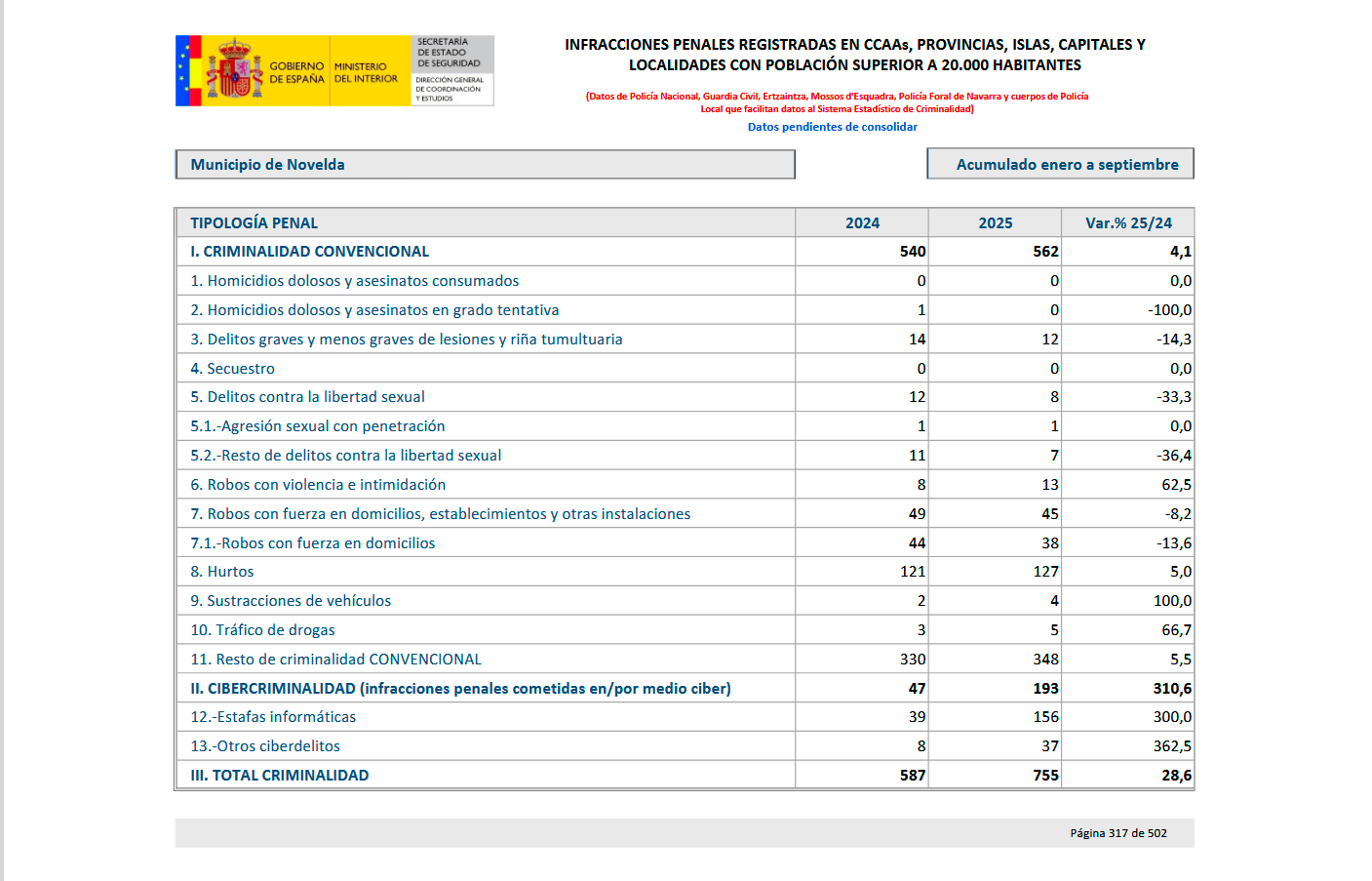Click the Var.% 25/24 column header
1372x881 pixels.
[1128, 223]
